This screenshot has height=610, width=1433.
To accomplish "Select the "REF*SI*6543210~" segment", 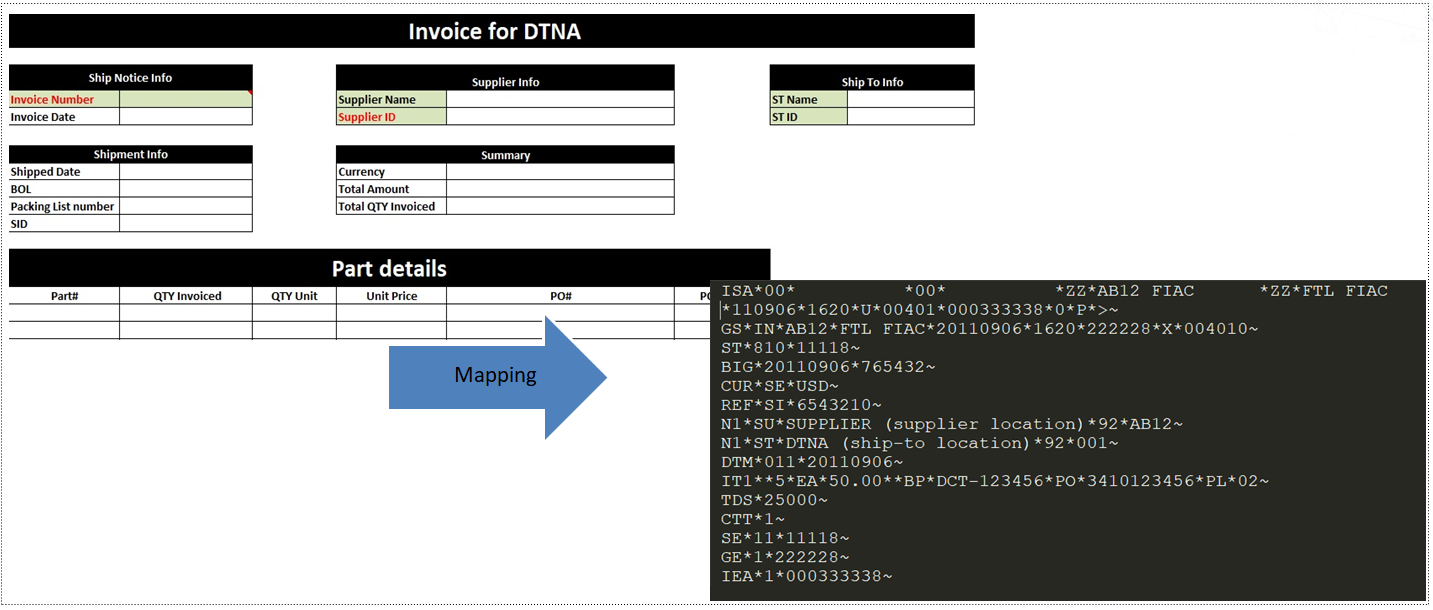I will click(x=801, y=405).
